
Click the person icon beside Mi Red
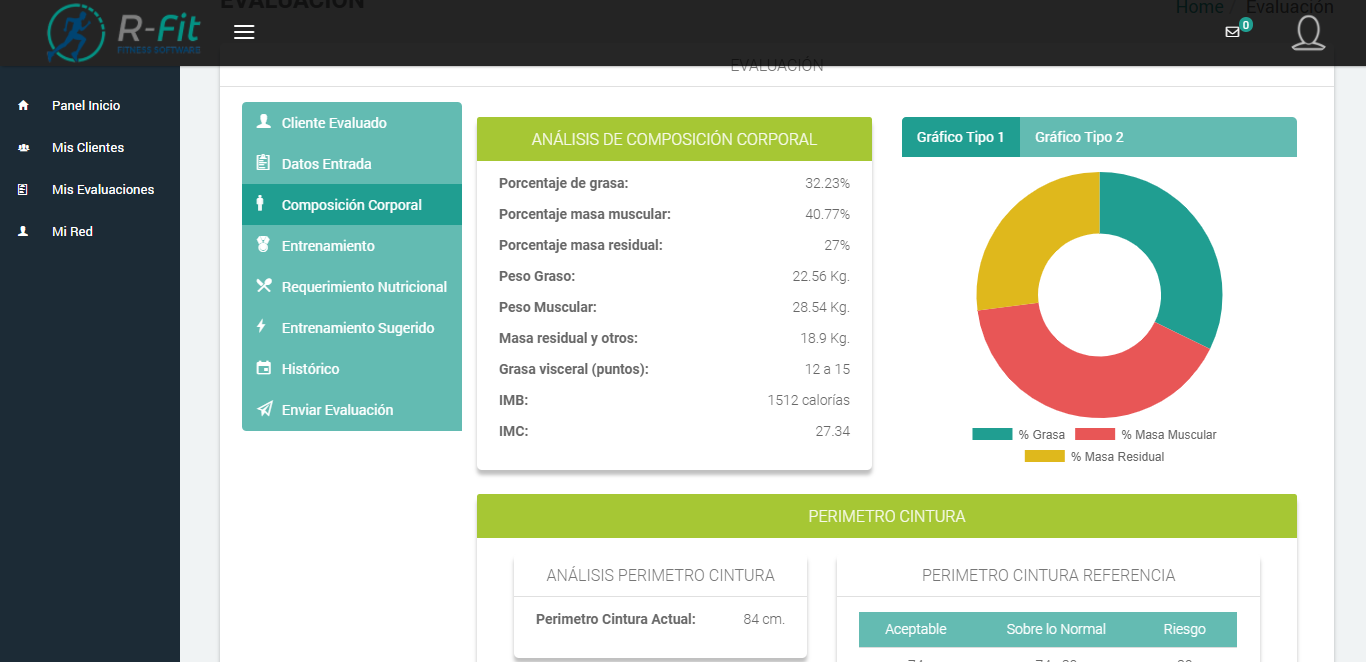coord(24,232)
